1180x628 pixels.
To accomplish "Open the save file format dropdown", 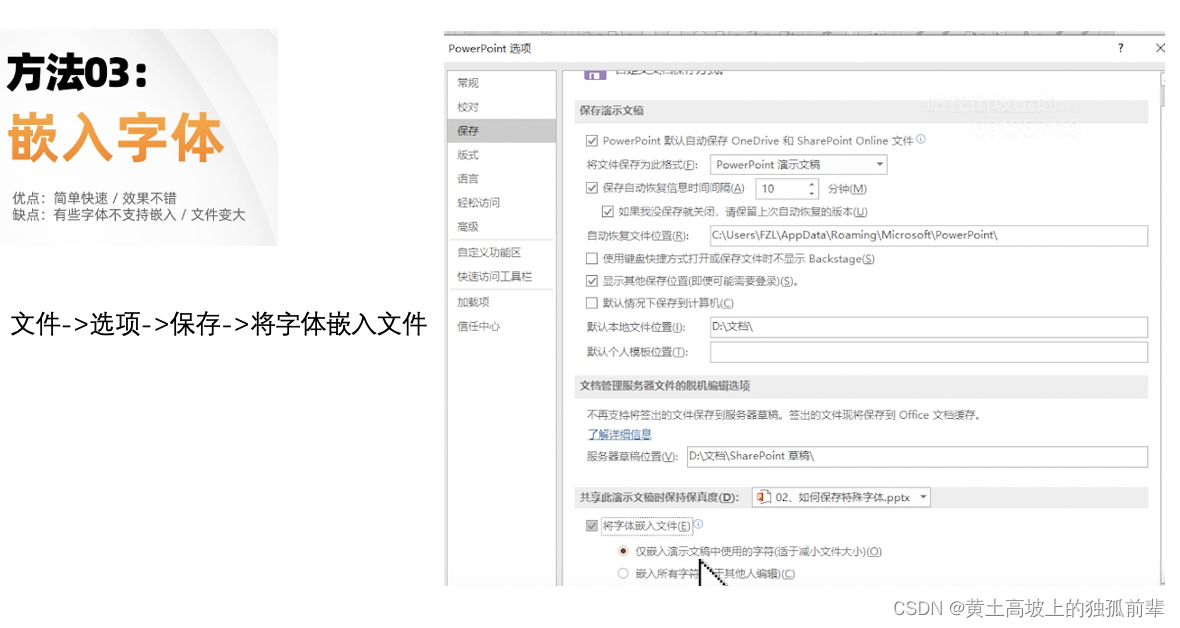I will [x=798, y=164].
